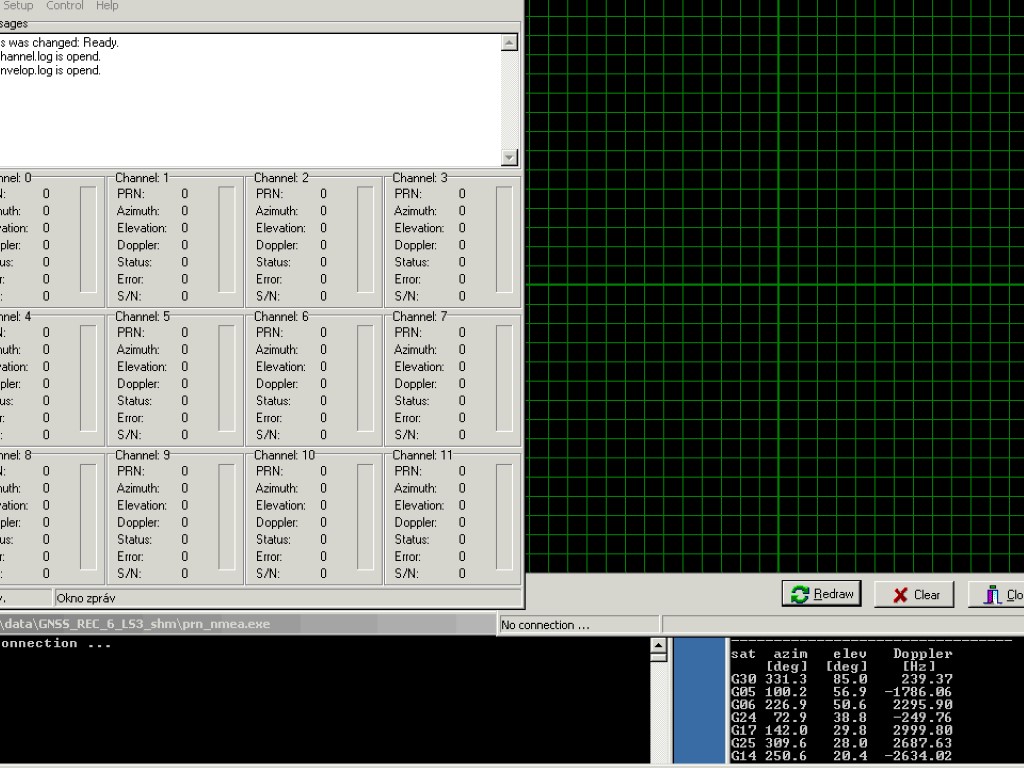Click the 'was changed: Ready.' message line
The height and width of the screenshot is (768, 1024).
59,43
